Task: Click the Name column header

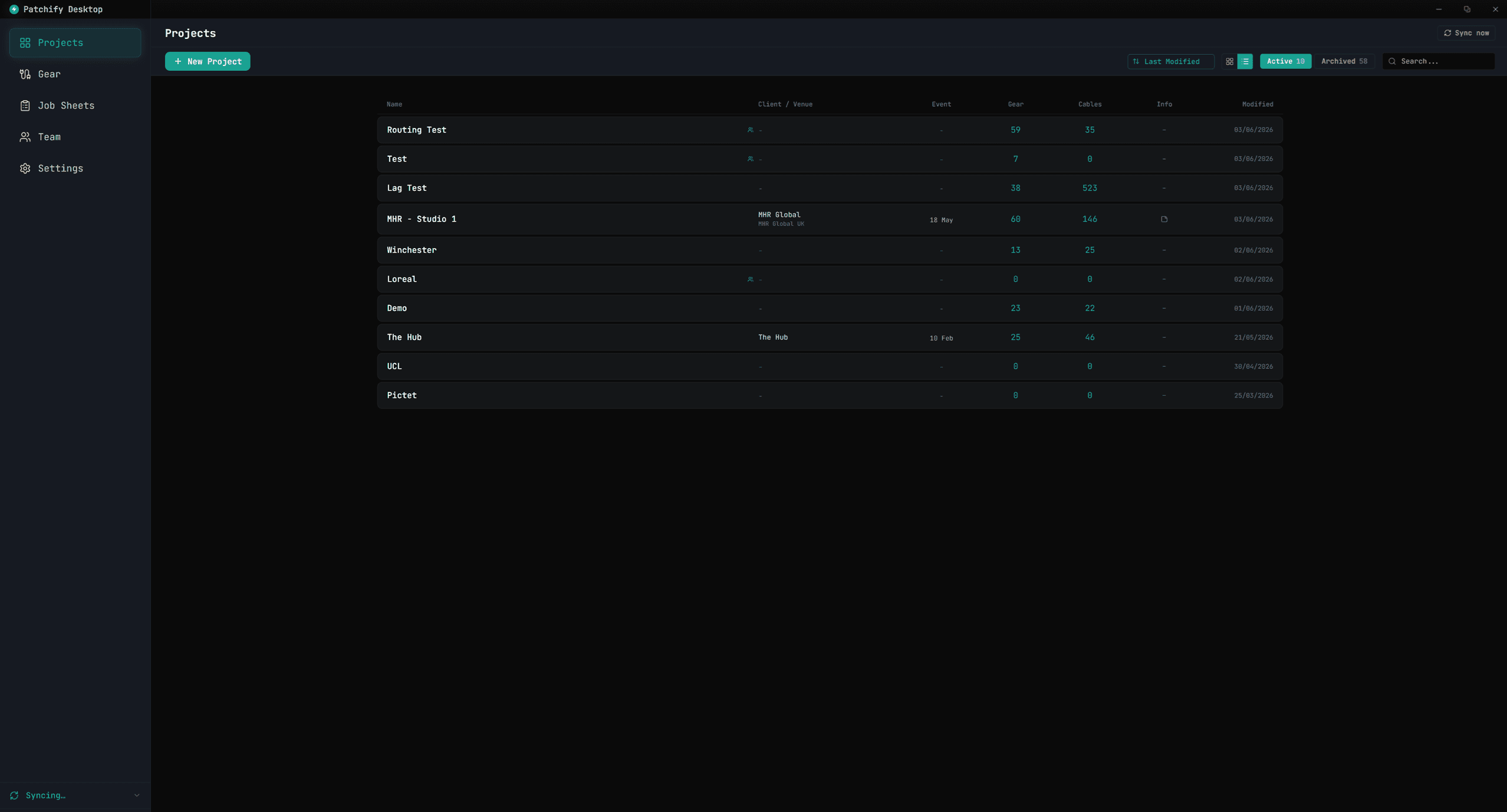Action: (x=394, y=104)
